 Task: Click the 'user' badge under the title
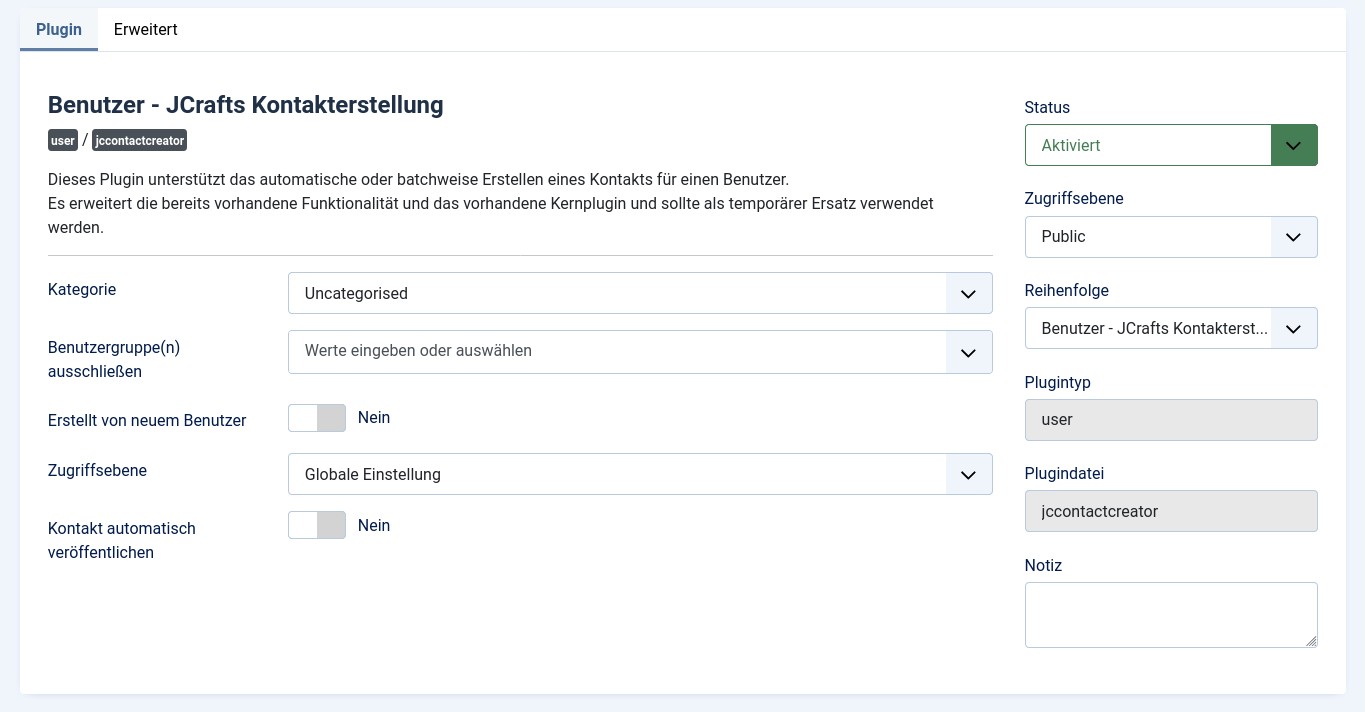click(63, 141)
